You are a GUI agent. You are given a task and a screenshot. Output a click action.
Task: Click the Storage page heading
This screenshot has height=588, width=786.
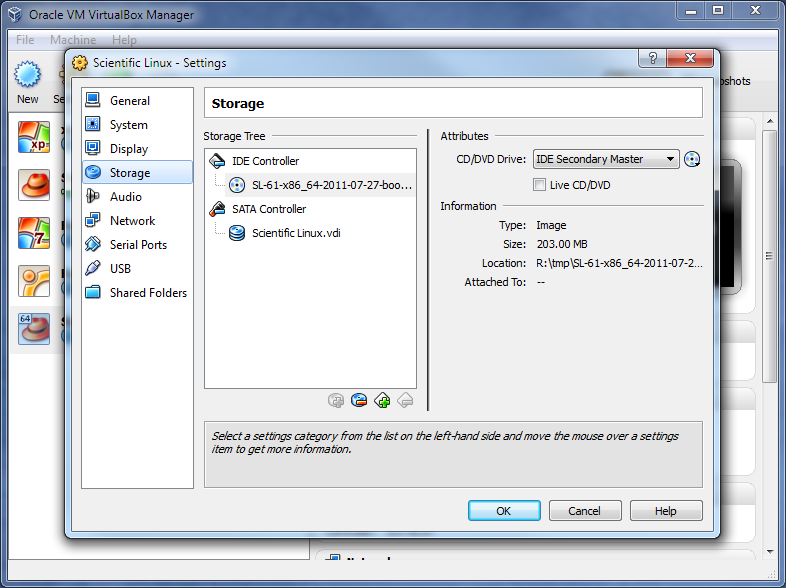(238, 103)
